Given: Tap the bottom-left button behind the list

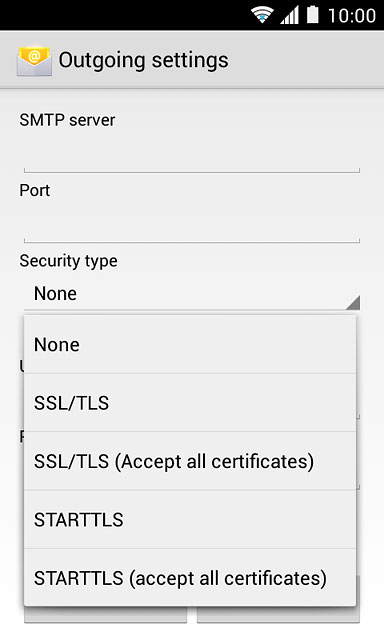Looking at the screenshot, I should pos(105,614).
